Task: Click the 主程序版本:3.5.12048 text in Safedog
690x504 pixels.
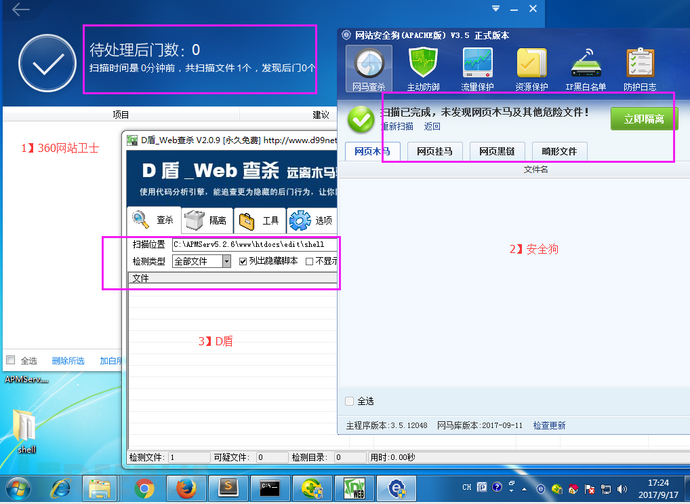Action: coord(386,426)
